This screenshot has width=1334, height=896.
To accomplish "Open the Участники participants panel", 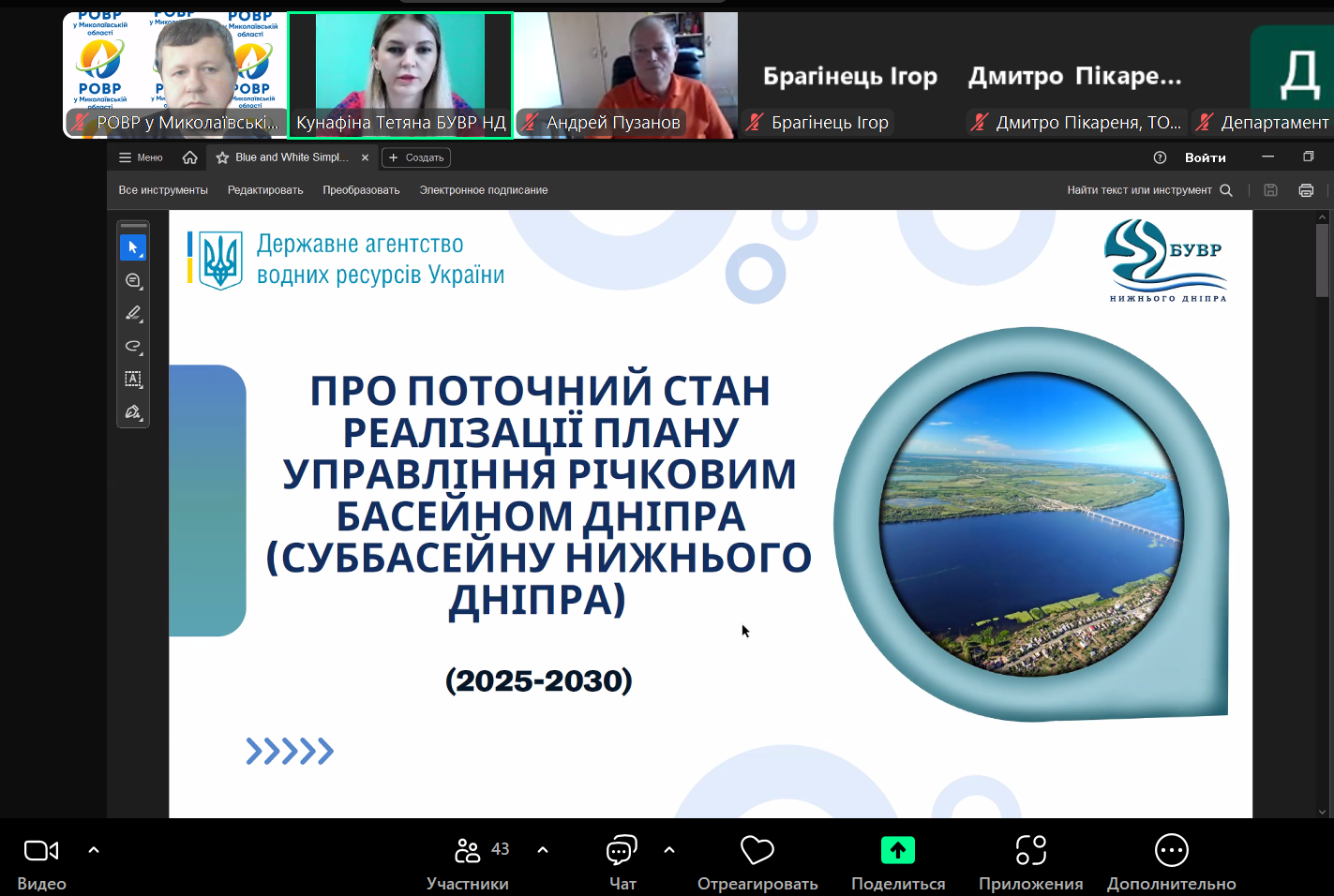I will (x=468, y=864).
